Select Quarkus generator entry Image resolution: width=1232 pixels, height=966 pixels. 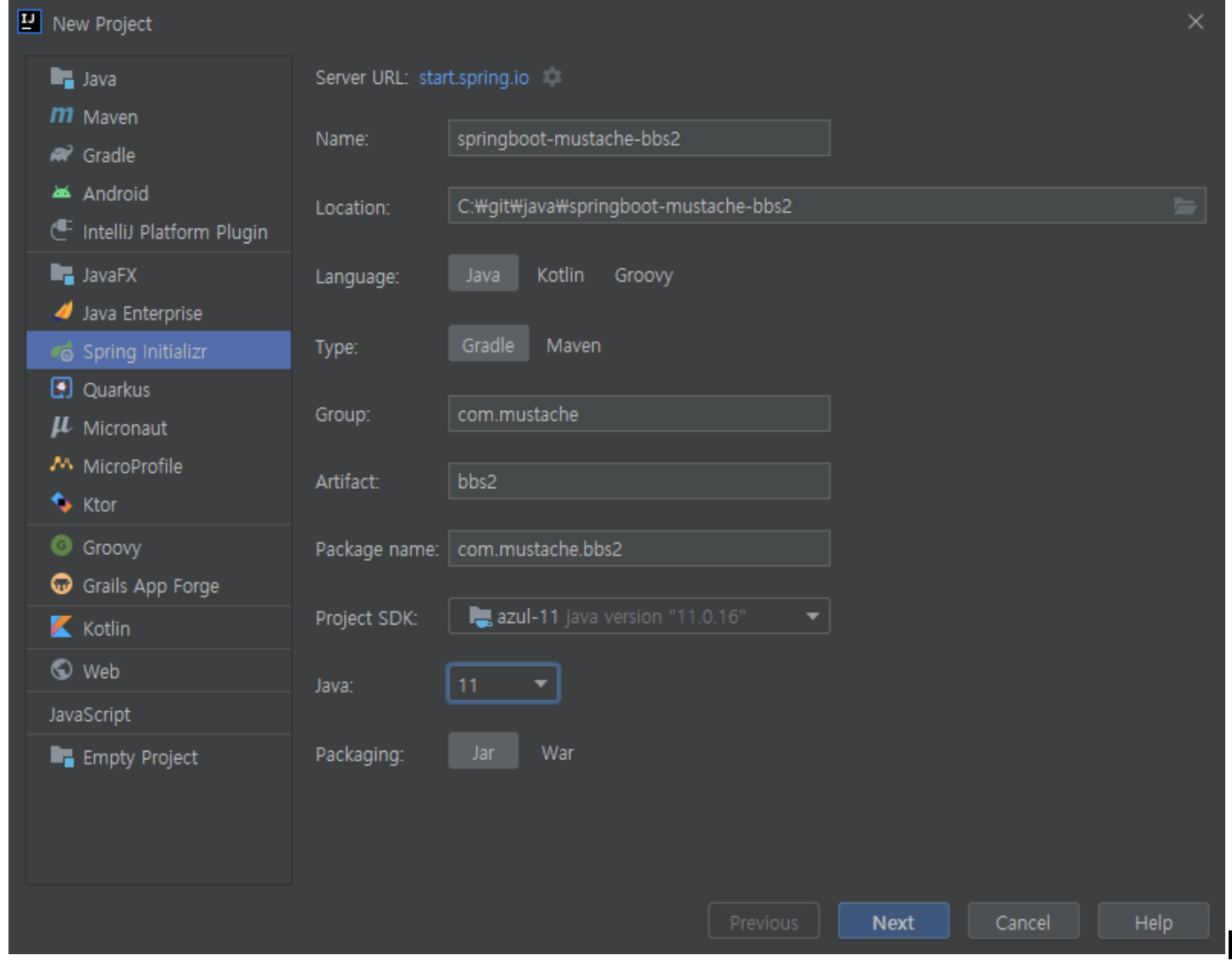pyautogui.click(x=158, y=389)
